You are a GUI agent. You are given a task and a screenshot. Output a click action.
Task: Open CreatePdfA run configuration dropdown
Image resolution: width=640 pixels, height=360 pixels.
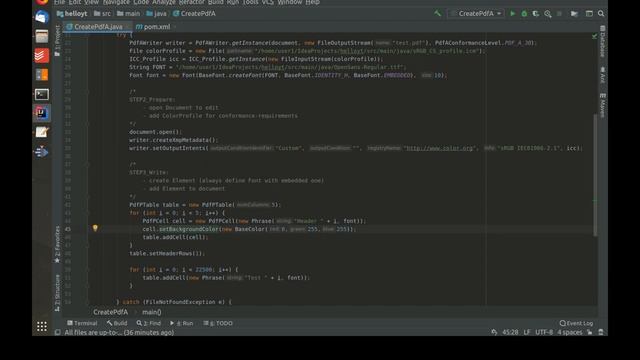pyautogui.click(x=476, y=13)
